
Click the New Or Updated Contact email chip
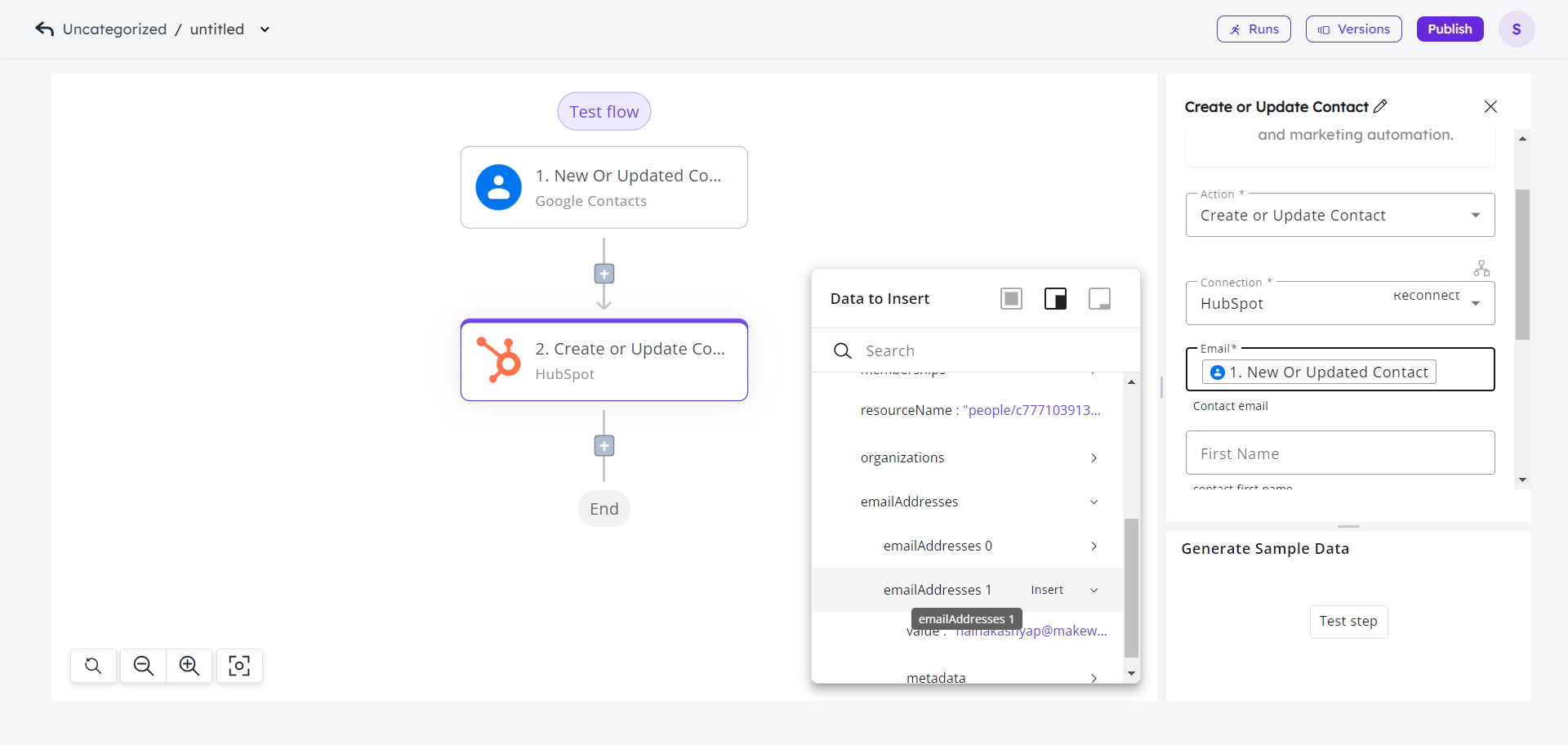1319,372
